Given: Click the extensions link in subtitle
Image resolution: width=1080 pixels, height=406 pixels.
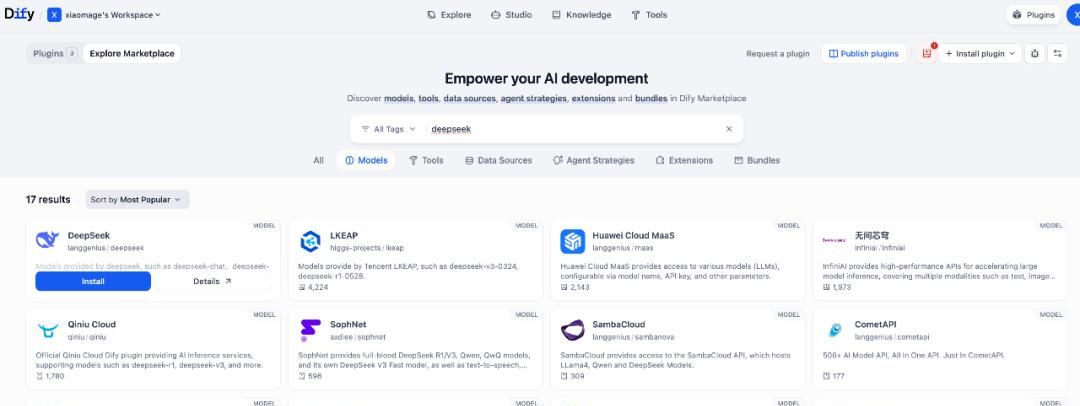Looking at the screenshot, I should pos(593,99).
